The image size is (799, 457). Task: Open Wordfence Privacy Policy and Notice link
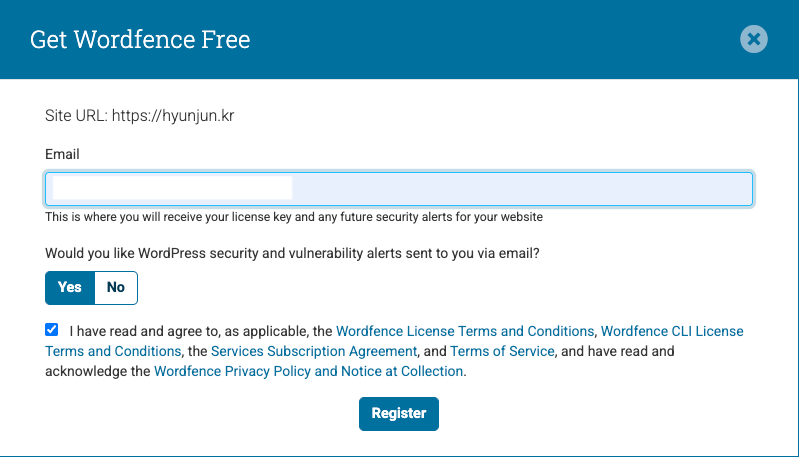point(308,371)
